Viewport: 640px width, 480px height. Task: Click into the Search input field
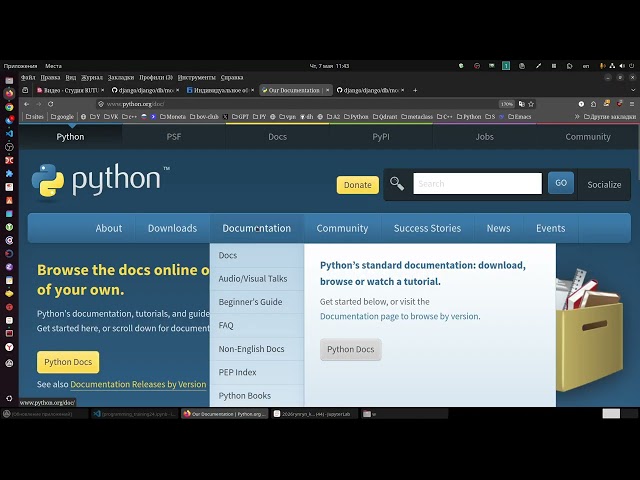click(x=478, y=184)
